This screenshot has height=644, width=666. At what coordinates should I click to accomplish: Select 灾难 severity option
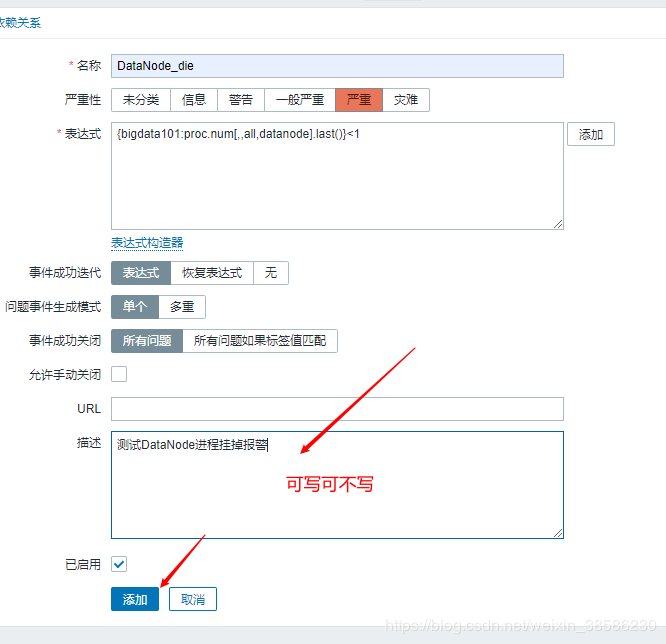(406, 100)
